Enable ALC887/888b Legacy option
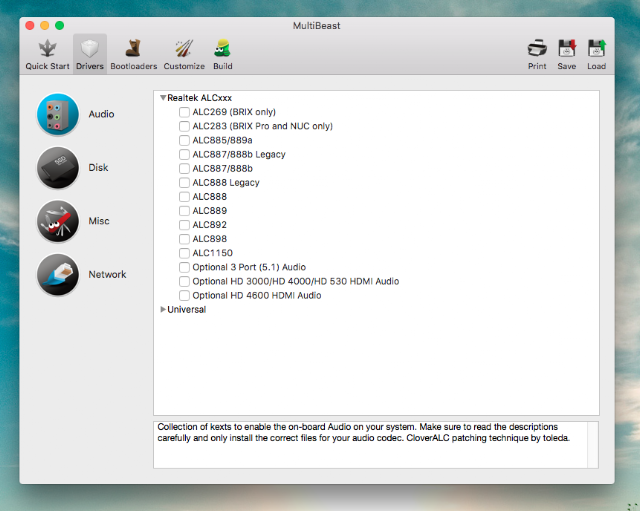640x511 pixels. pyautogui.click(x=184, y=154)
